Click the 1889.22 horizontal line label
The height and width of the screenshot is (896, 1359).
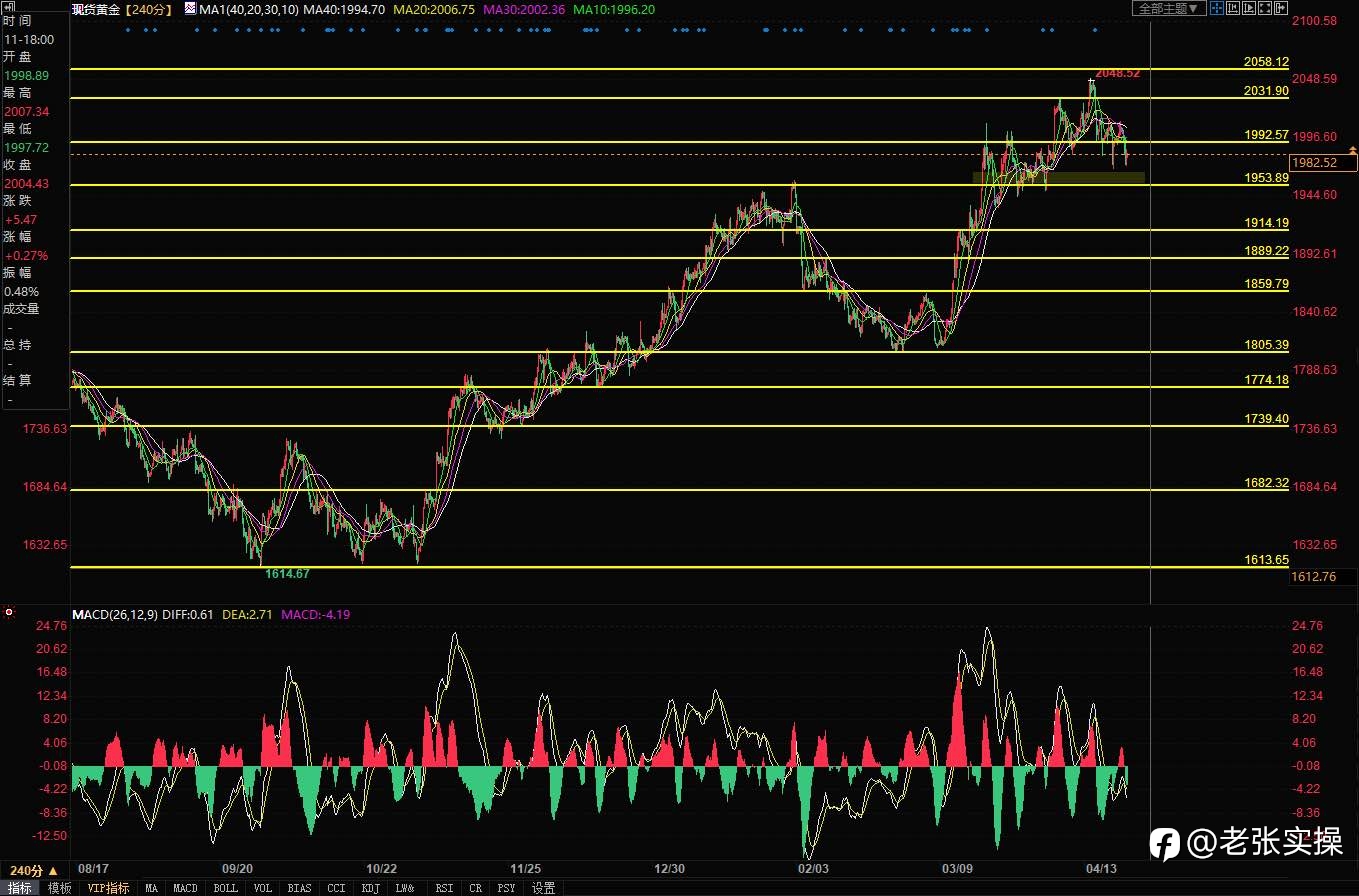click(1266, 251)
